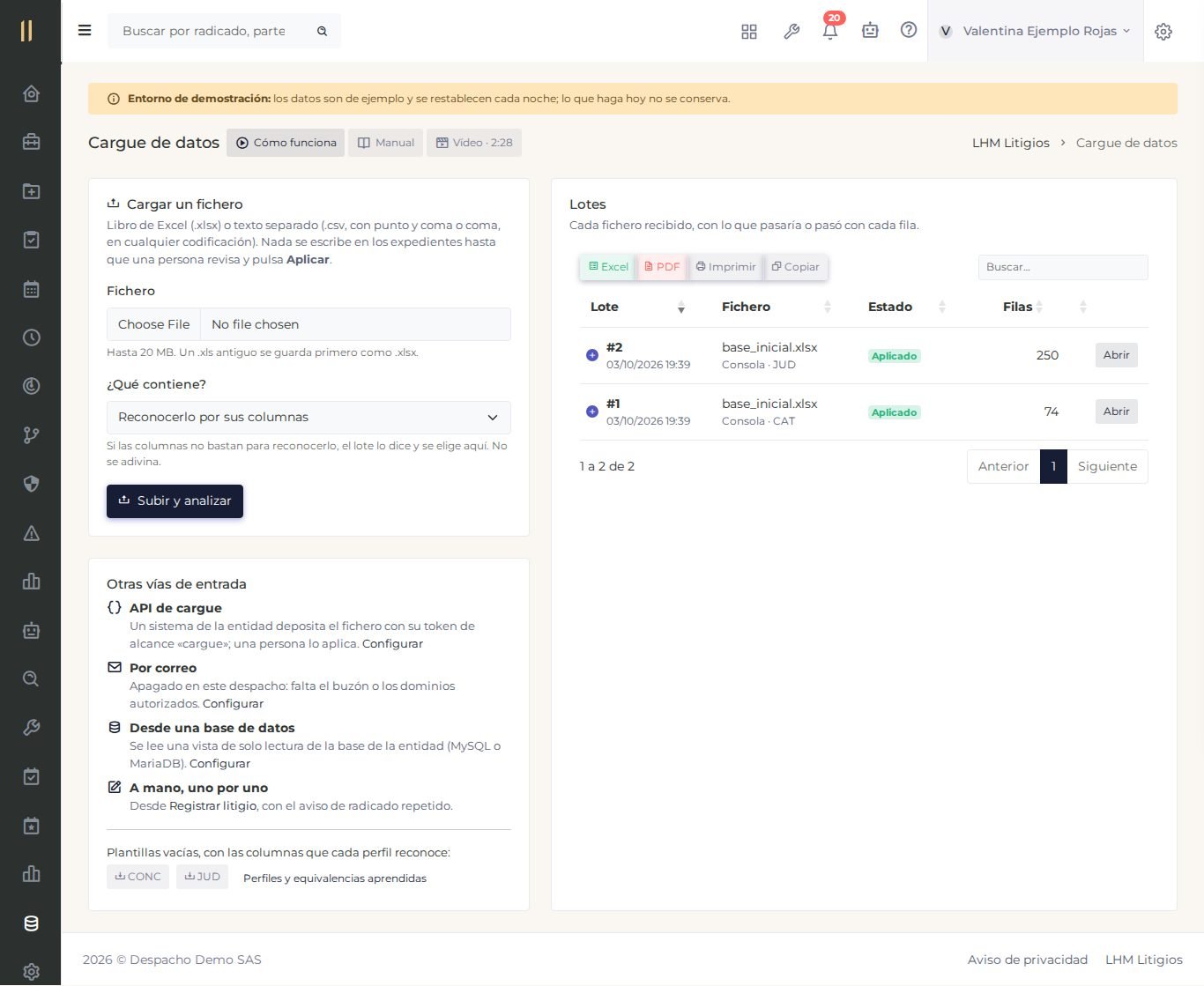Expand row details for lote #1
The width and height of the screenshot is (1204, 986).
tap(592, 411)
